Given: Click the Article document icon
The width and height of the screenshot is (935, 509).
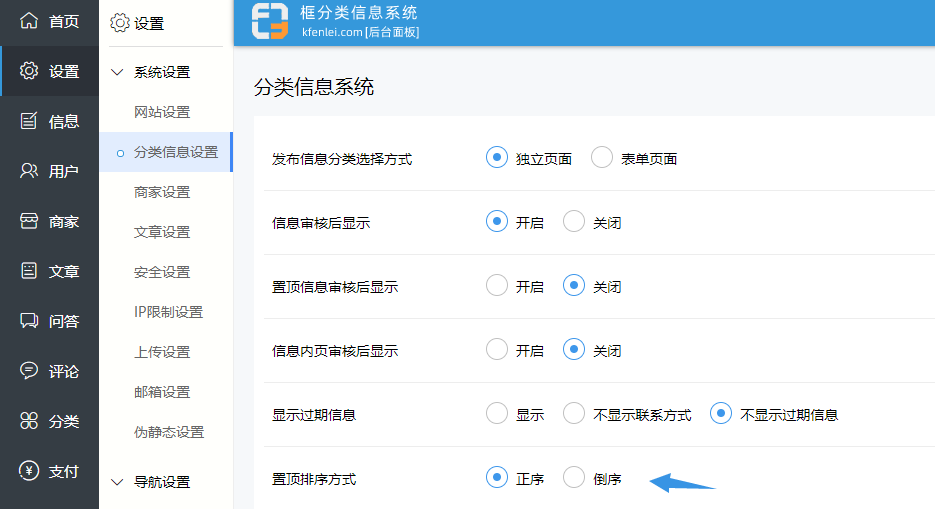Looking at the screenshot, I should pyautogui.click(x=29, y=271).
